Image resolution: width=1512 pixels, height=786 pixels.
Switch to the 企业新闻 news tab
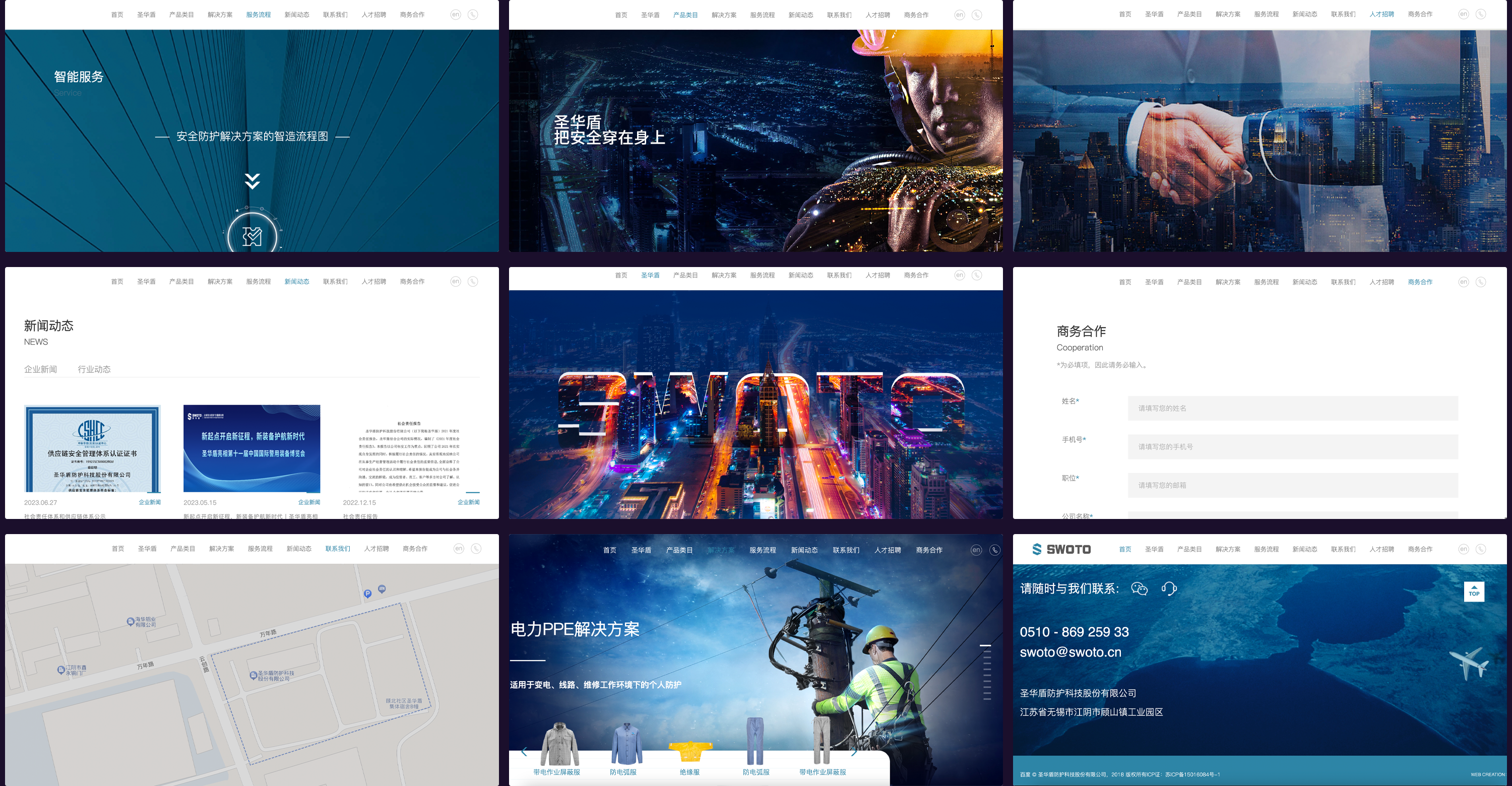coord(40,369)
